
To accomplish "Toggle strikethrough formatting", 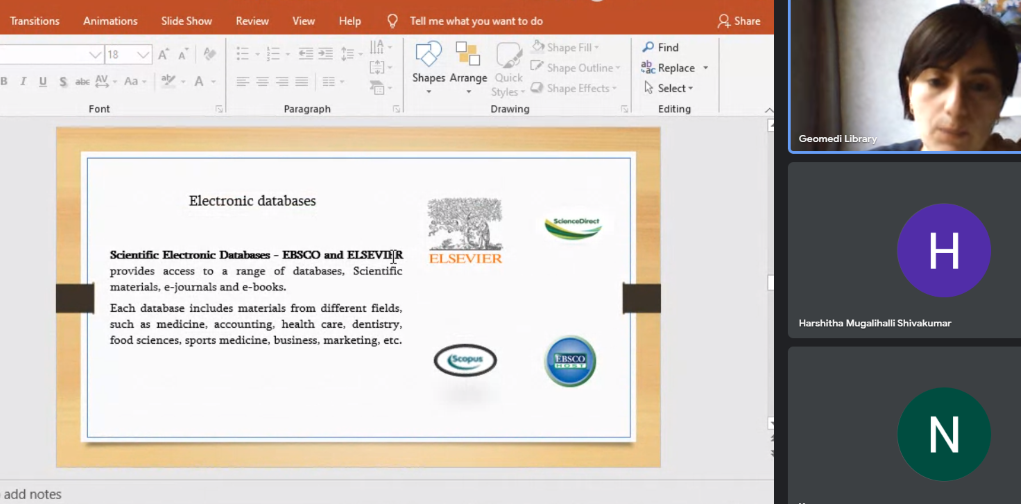I will point(82,81).
